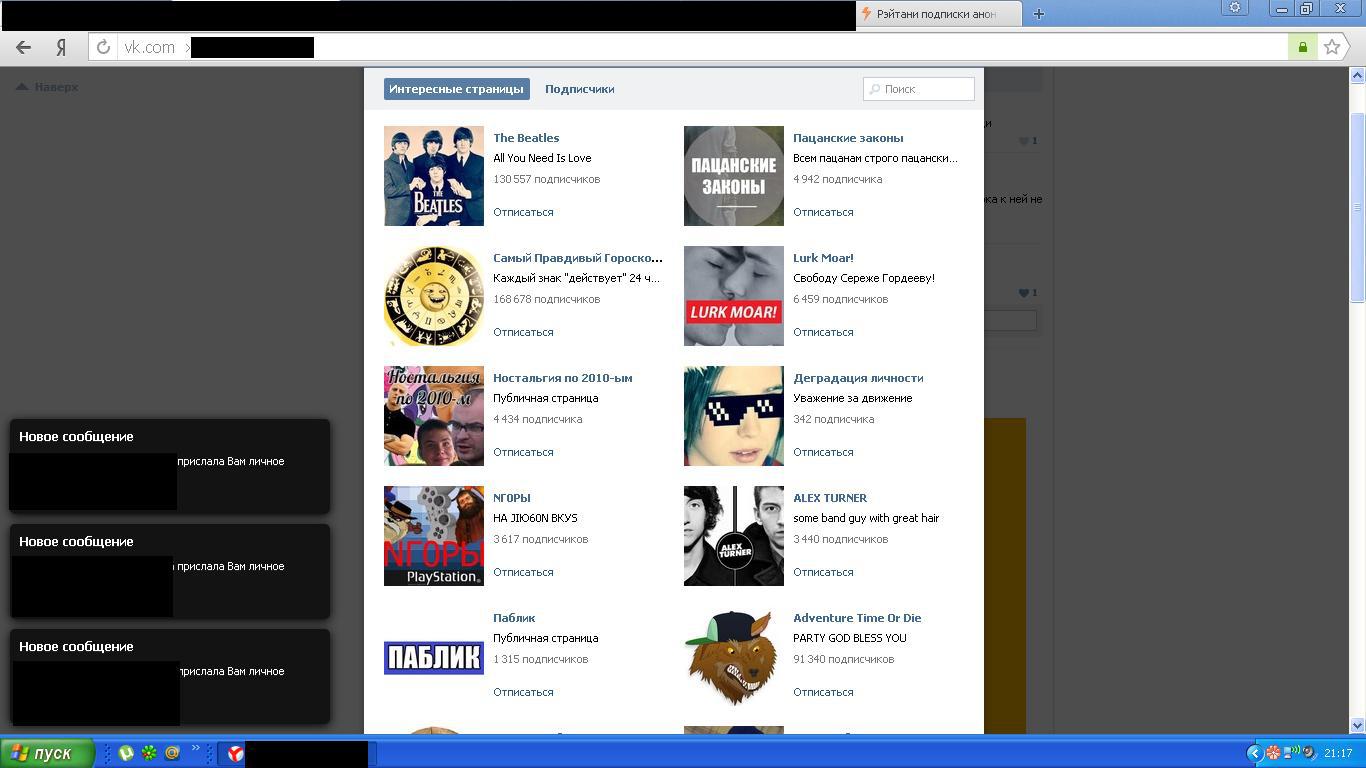Click the page scrollbar down arrow
The height and width of the screenshot is (768, 1366).
[1357, 725]
